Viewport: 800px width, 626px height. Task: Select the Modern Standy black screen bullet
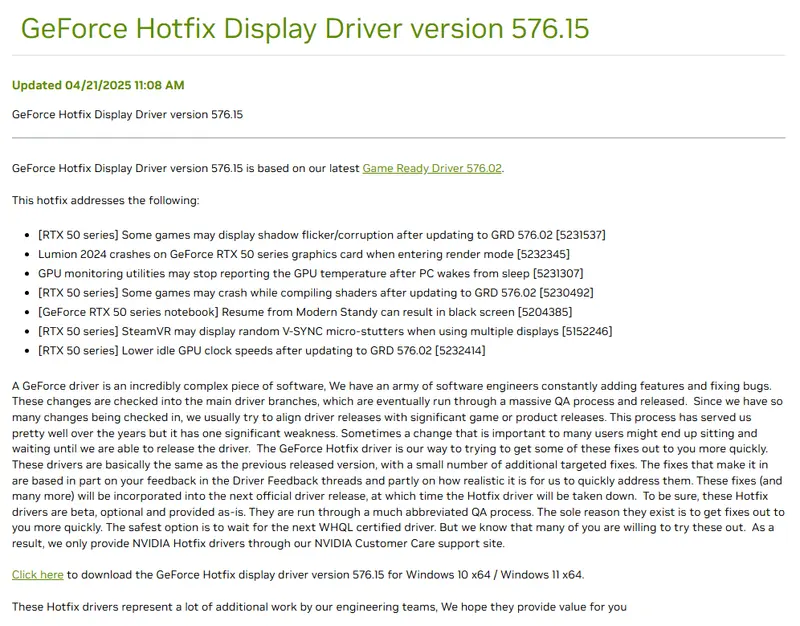305,312
